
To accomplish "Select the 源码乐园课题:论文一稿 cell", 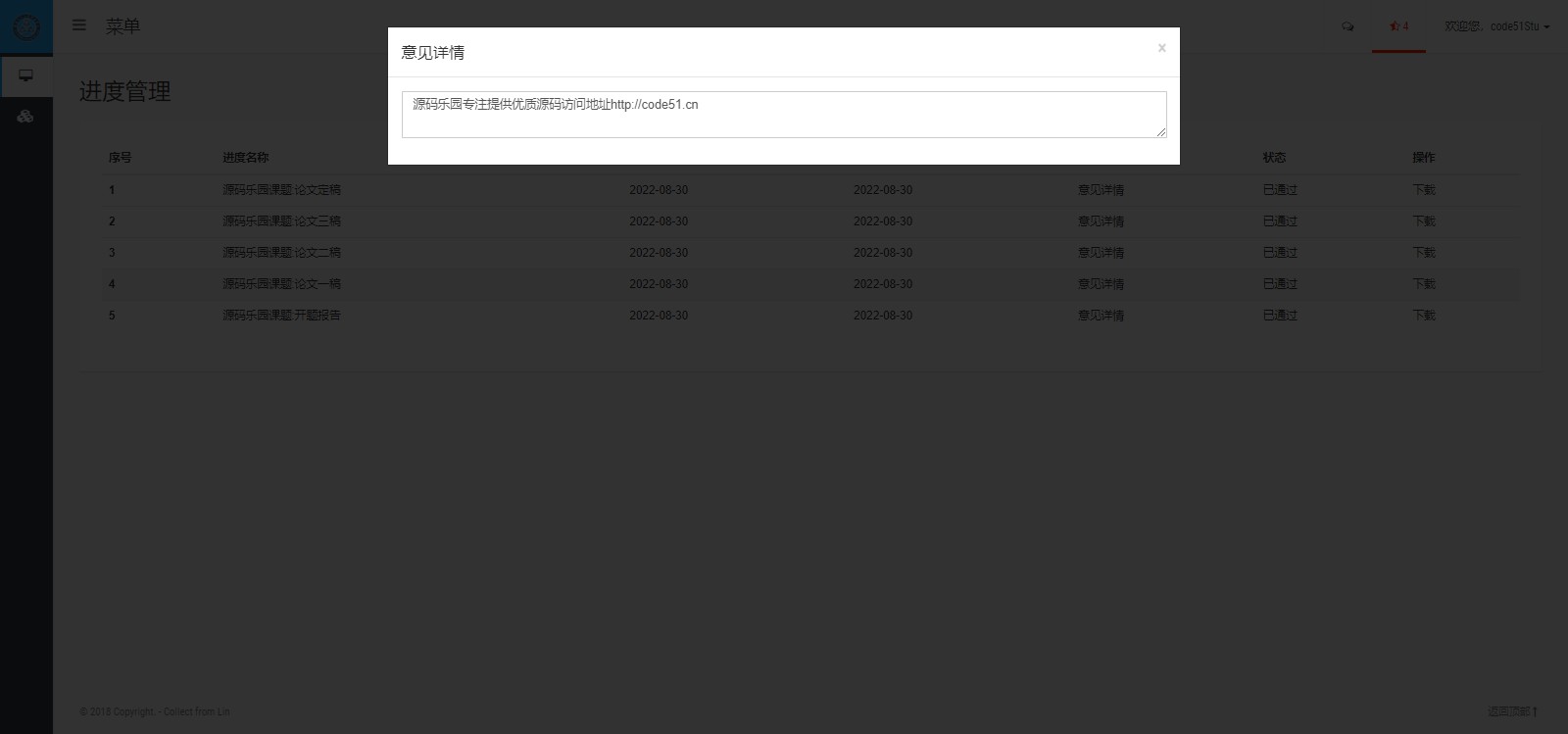I will (x=281, y=284).
